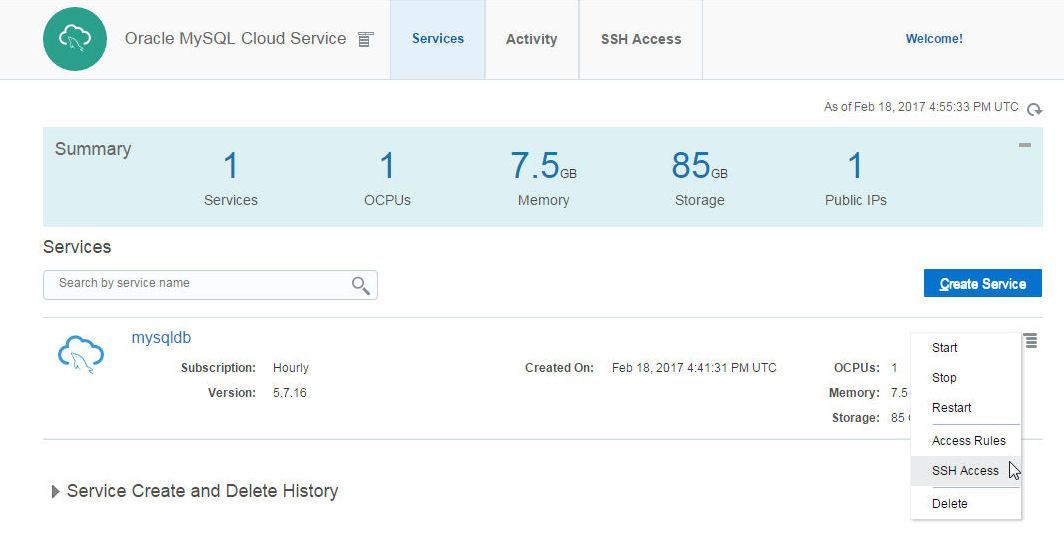The width and height of the screenshot is (1064, 534).
Task: Click the mysqldb cloud dolphin icon
Action: coord(81,354)
